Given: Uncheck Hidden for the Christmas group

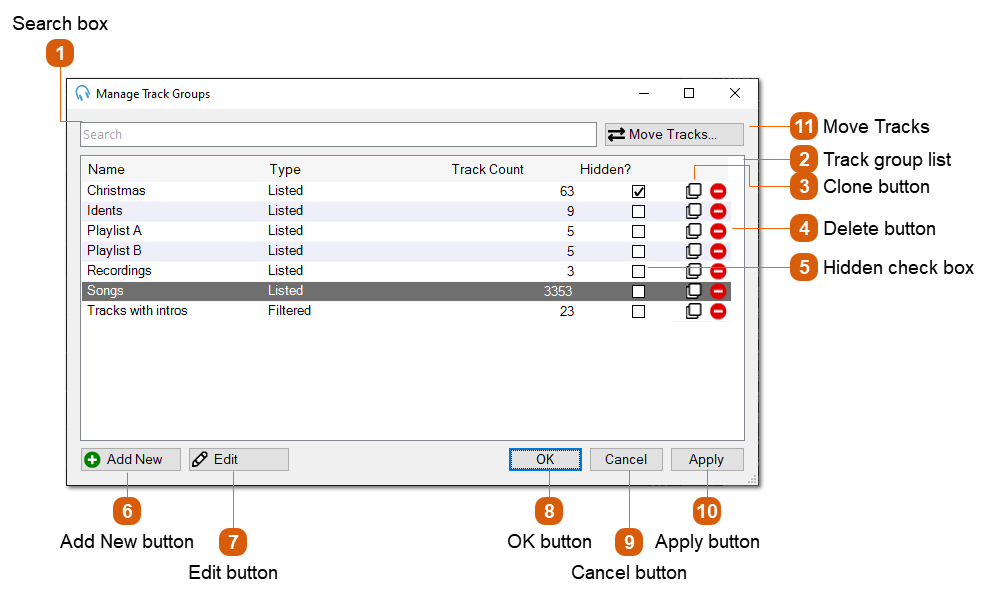Looking at the screenshot, I should tap(638, 190).
